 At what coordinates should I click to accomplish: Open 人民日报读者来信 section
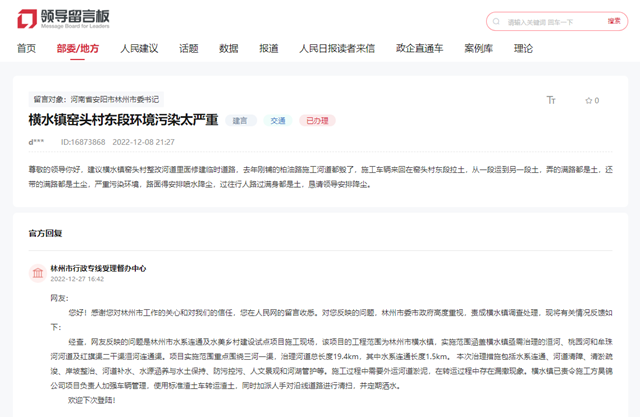337,48
